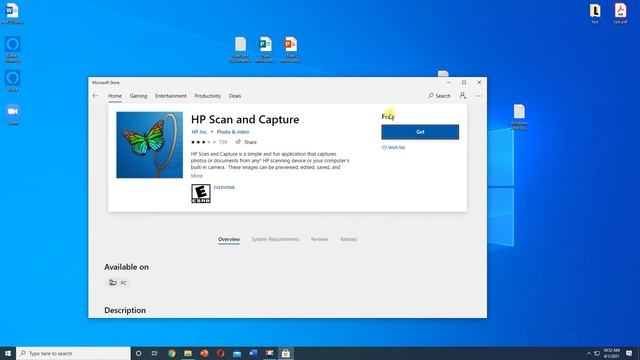The width and height of the screenshot is (640, 360).
Task: Open the account profile icon
Action: pos(462,96)
